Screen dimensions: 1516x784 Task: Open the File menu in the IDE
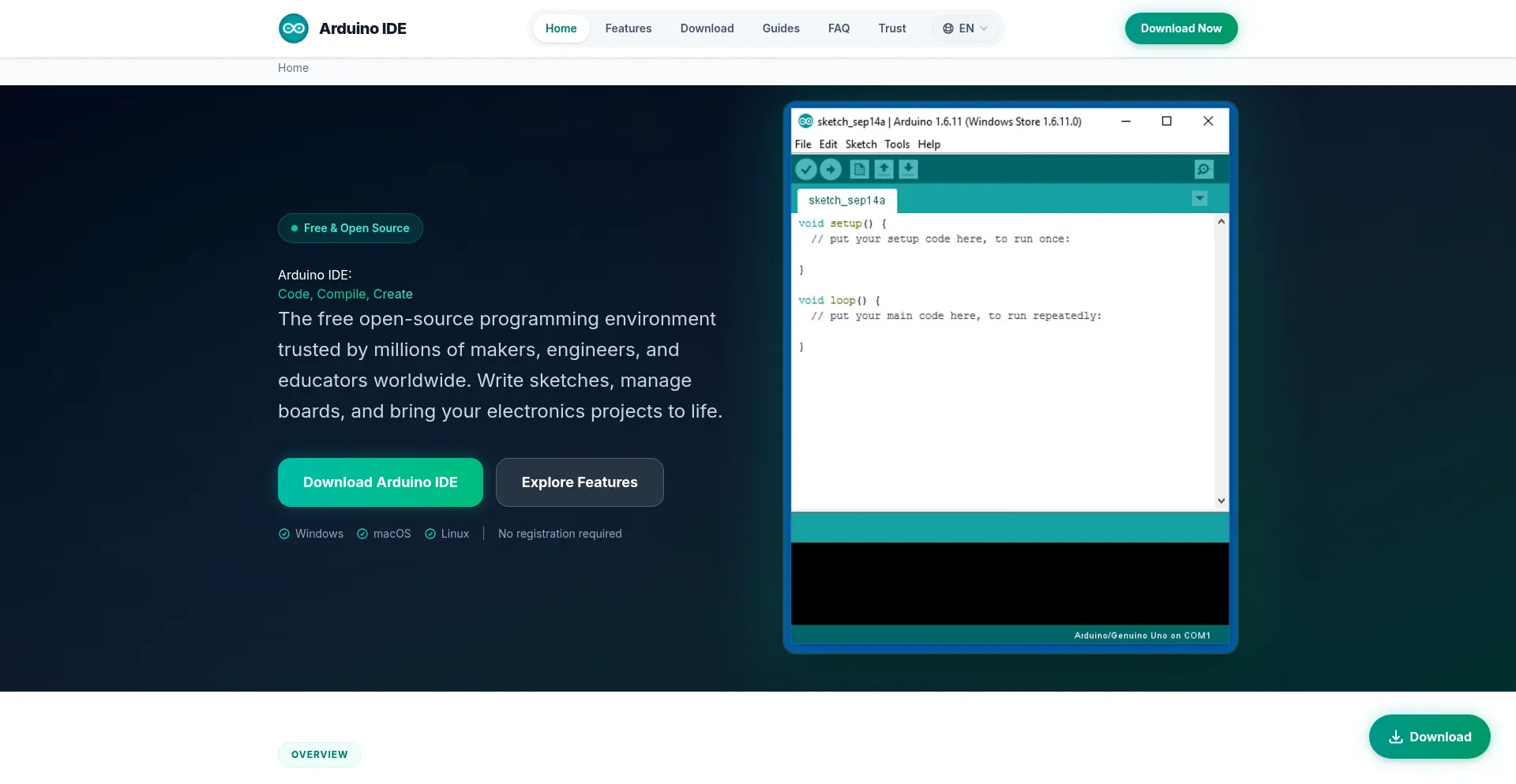803,144
